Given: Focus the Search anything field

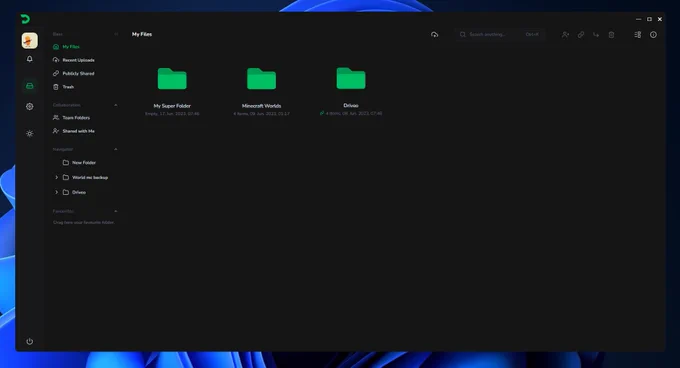Looking at the screenshot, I should [499, 35].
